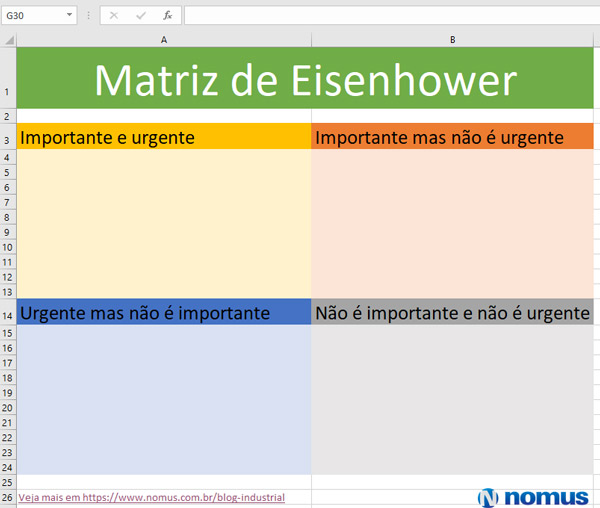Click the Matriz de Eisenhower title cell
Screen dimensions: 600x508
click(305, 79)
